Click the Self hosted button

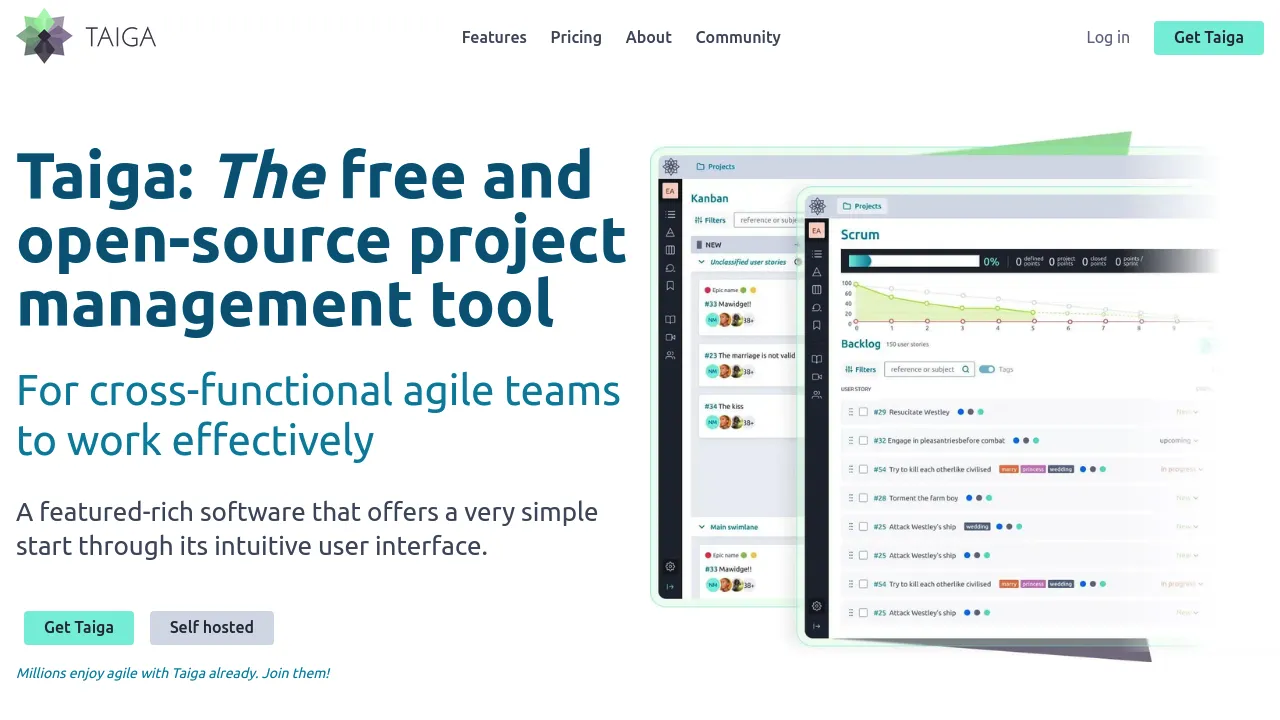pos(211,627)
